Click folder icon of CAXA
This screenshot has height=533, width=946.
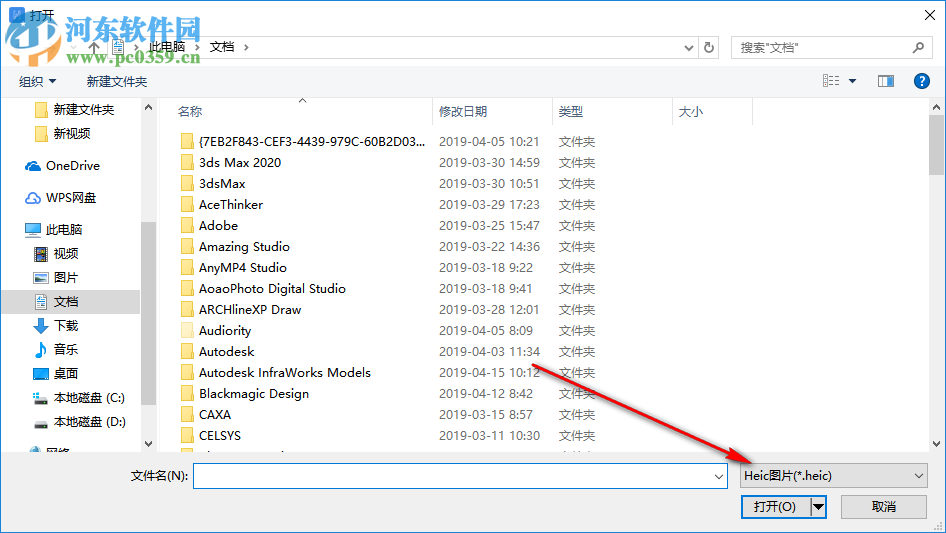188,415
